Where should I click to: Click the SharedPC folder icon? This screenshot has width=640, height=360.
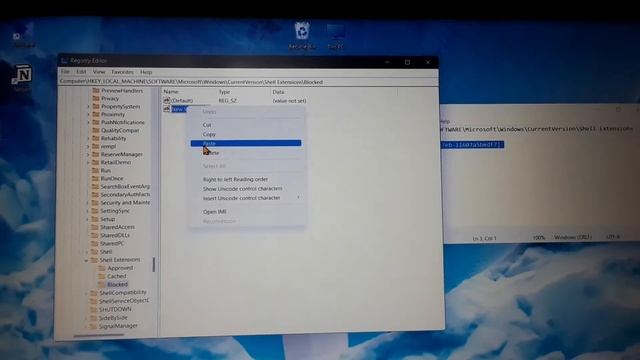coord(95,243)
